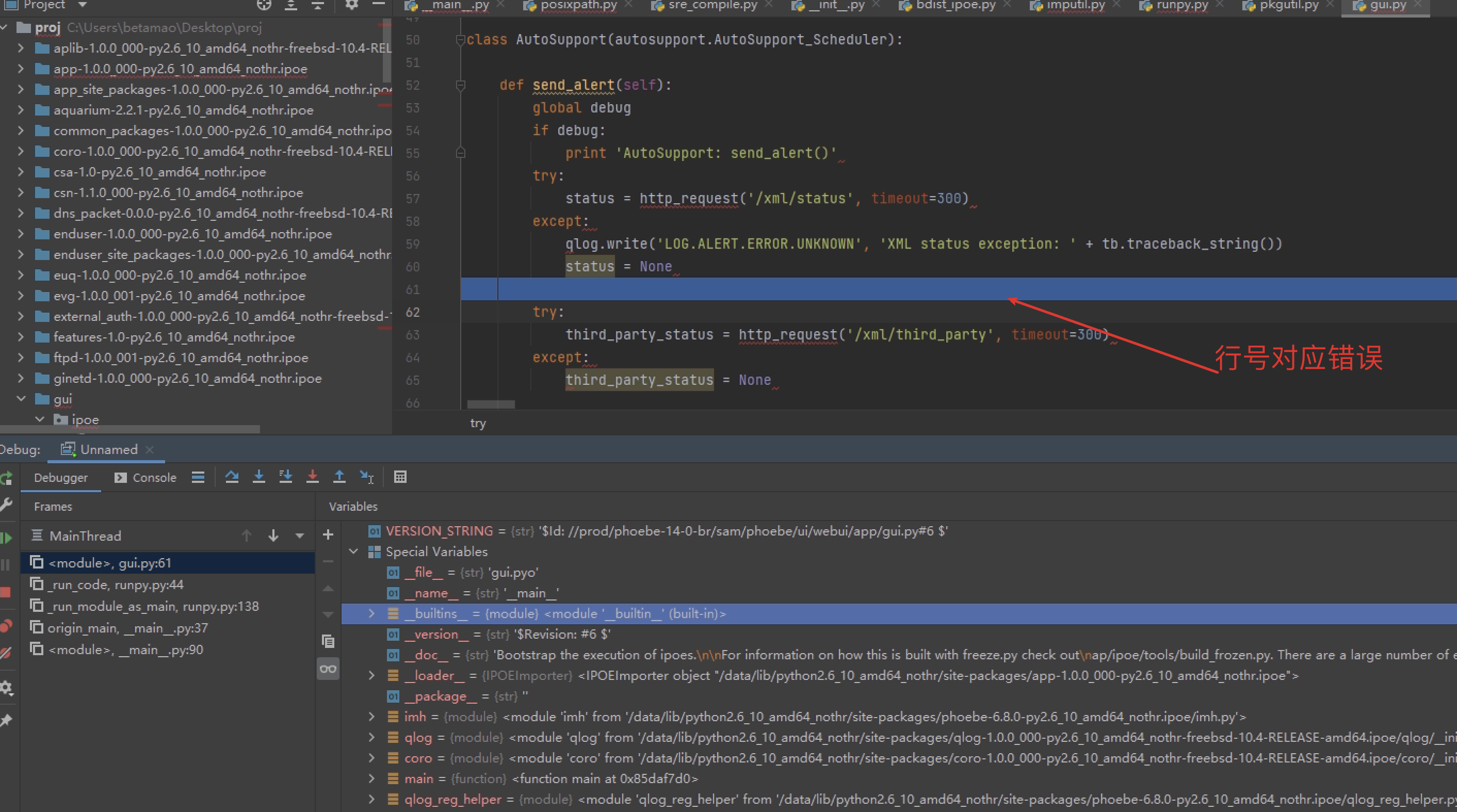Select the csa-1.0-py2.6 folder
This screenshot has width=1457, height=812.
coord(159,172)
